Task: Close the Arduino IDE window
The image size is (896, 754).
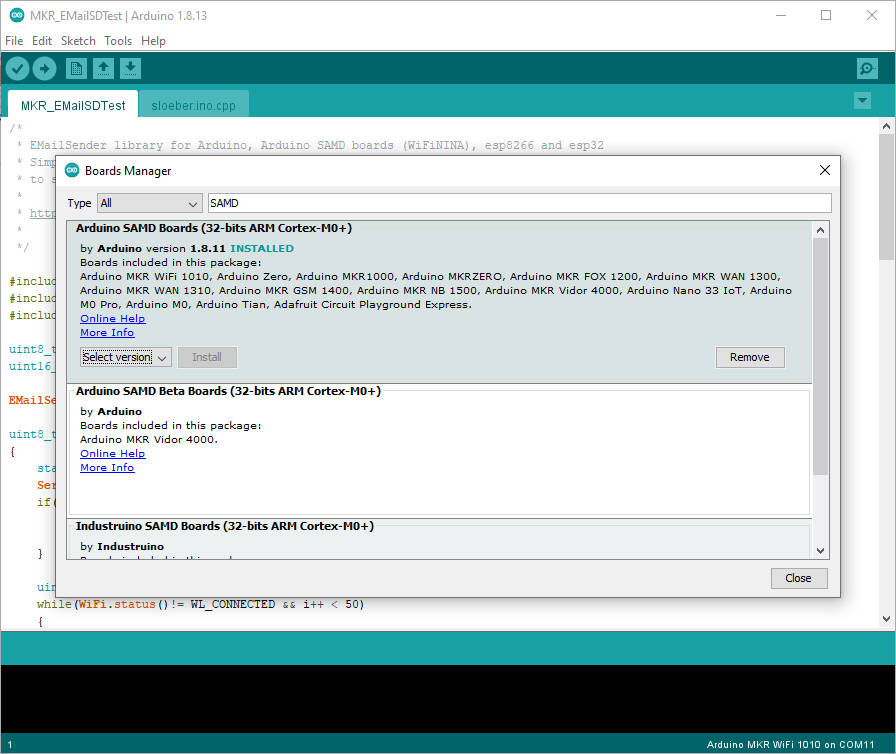Action: 871,15
